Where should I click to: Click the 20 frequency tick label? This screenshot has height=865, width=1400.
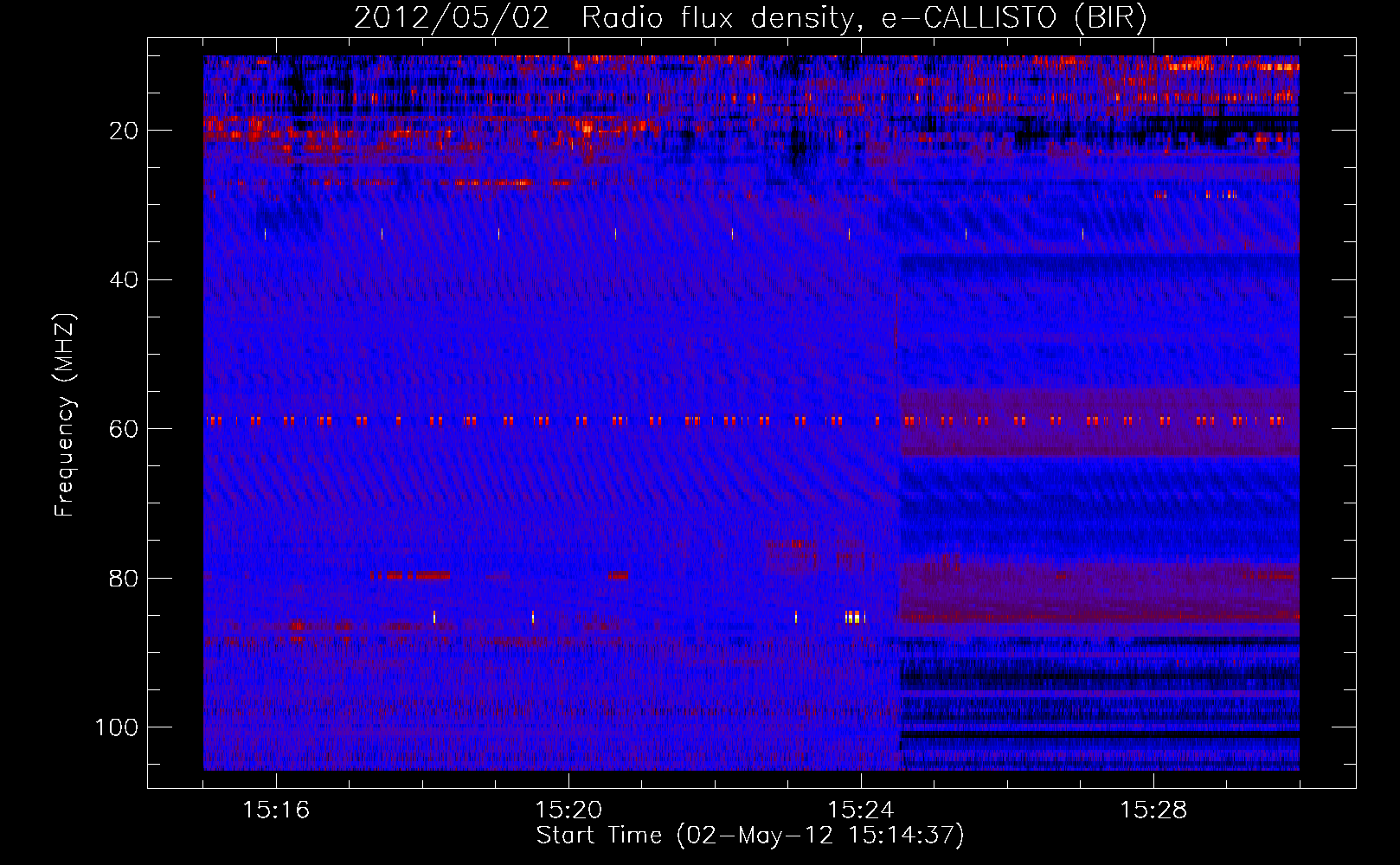125,131
